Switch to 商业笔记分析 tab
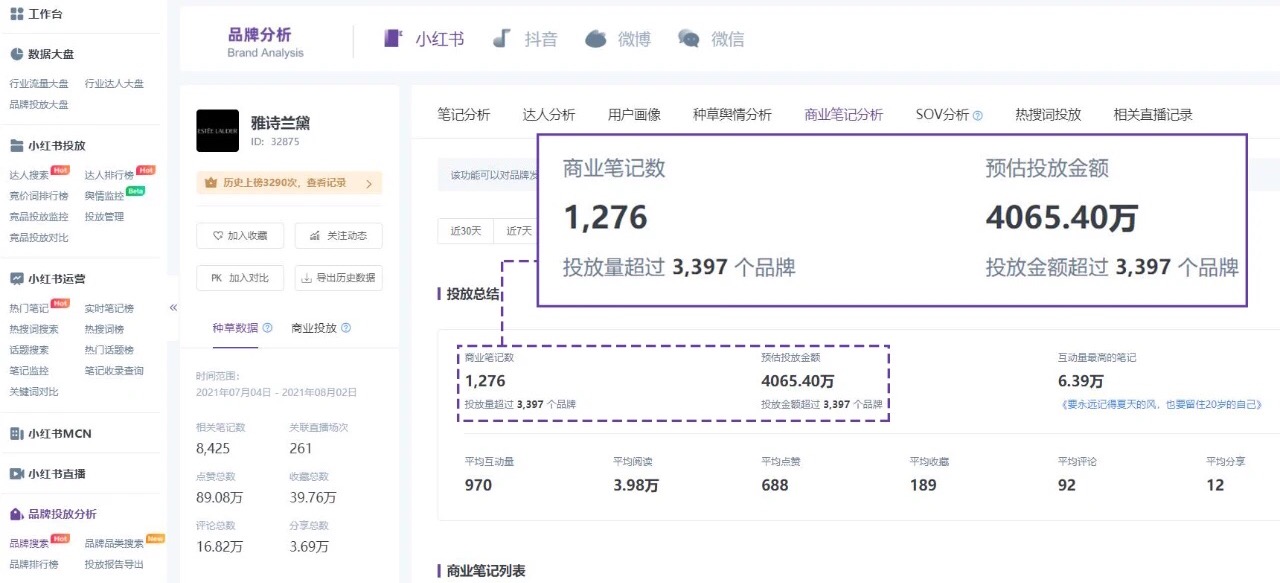Screen dimensions: 1280x583 (844, 115)
